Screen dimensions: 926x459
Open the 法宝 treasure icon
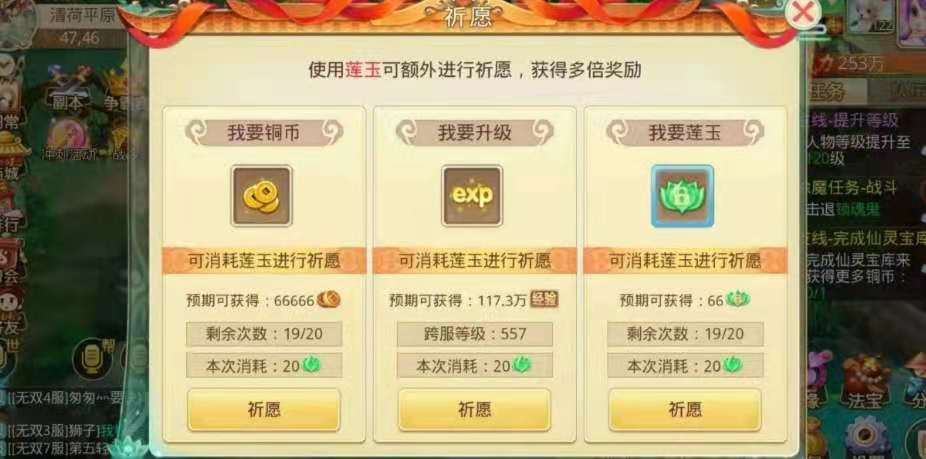coord(865,382)
